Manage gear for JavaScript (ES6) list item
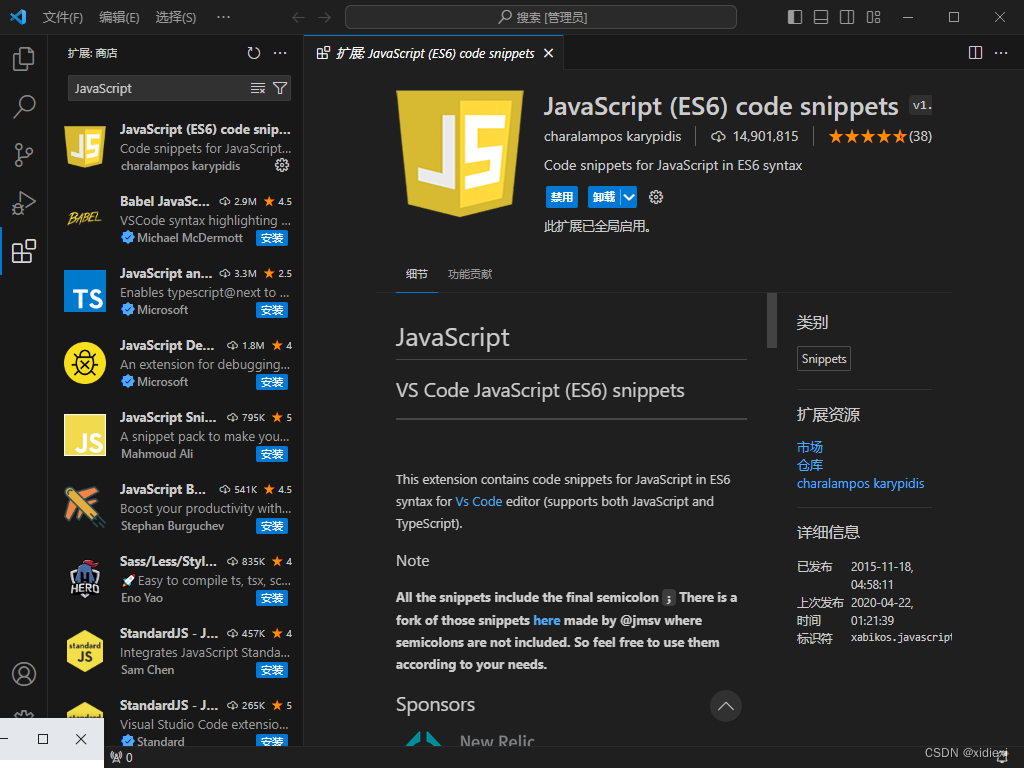Viewport: 1024px width, 768px height. tap(282, 165)
